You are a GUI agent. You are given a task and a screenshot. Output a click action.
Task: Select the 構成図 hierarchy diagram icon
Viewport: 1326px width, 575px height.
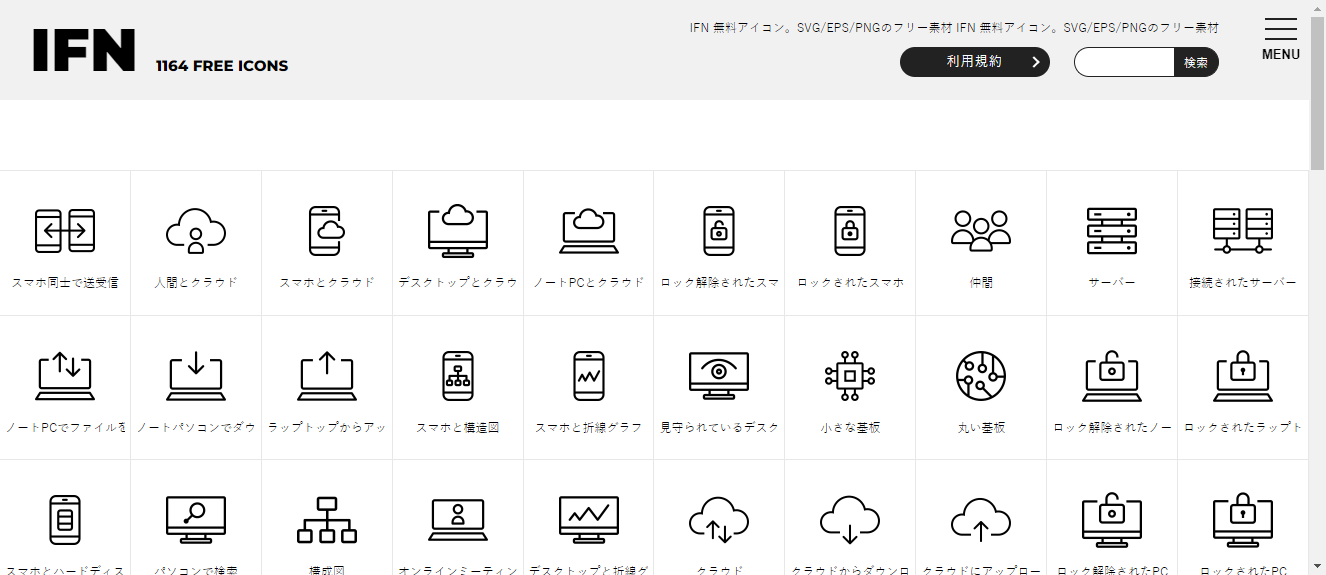pyautogui.click(x=327, y=520)
